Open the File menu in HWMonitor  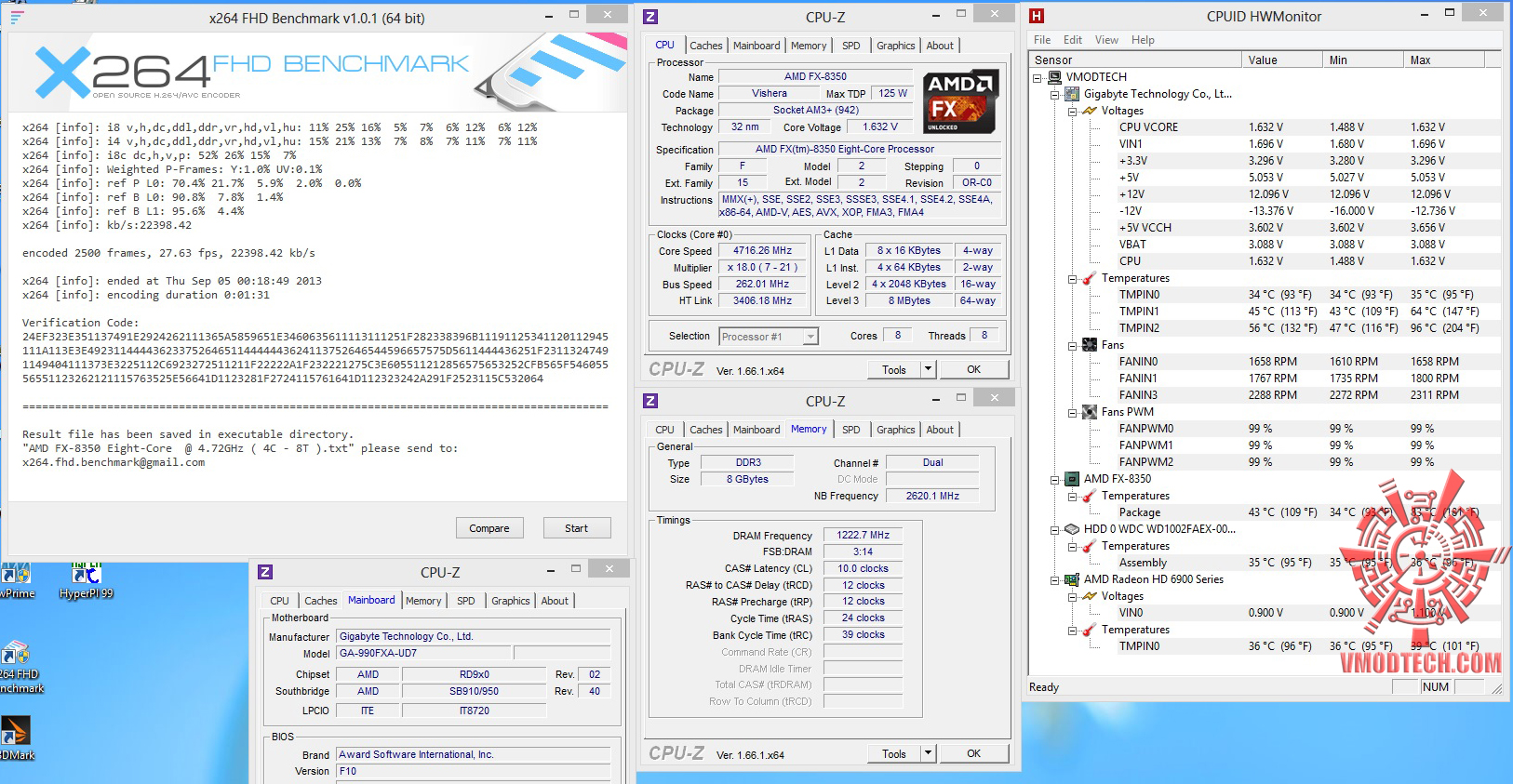(1042, 40)
